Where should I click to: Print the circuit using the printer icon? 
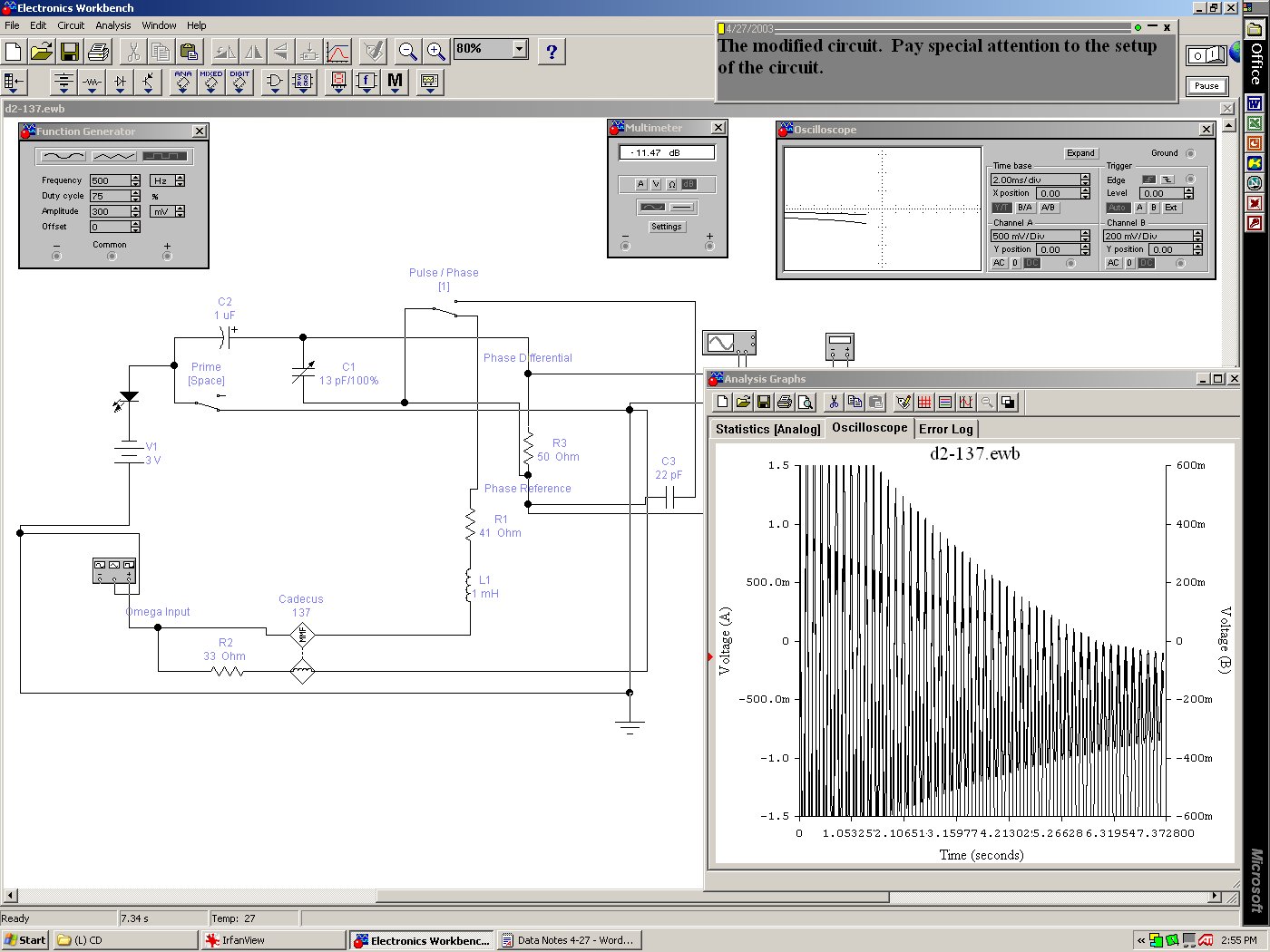97,52
